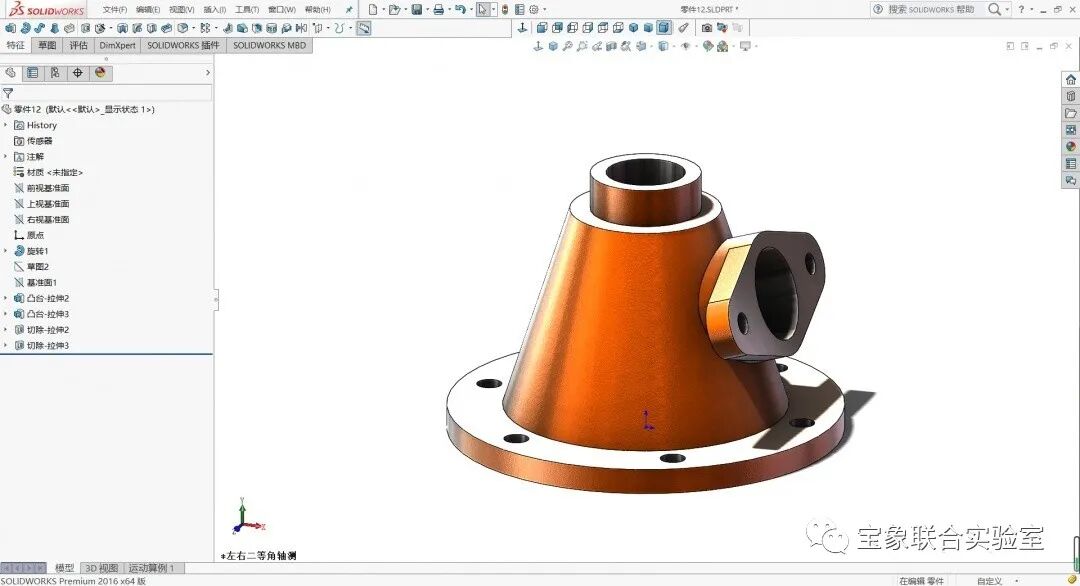The image size is (1080, 586).
Task: Open the 编辑(E) menu
Action: click(x=147, y=10)
